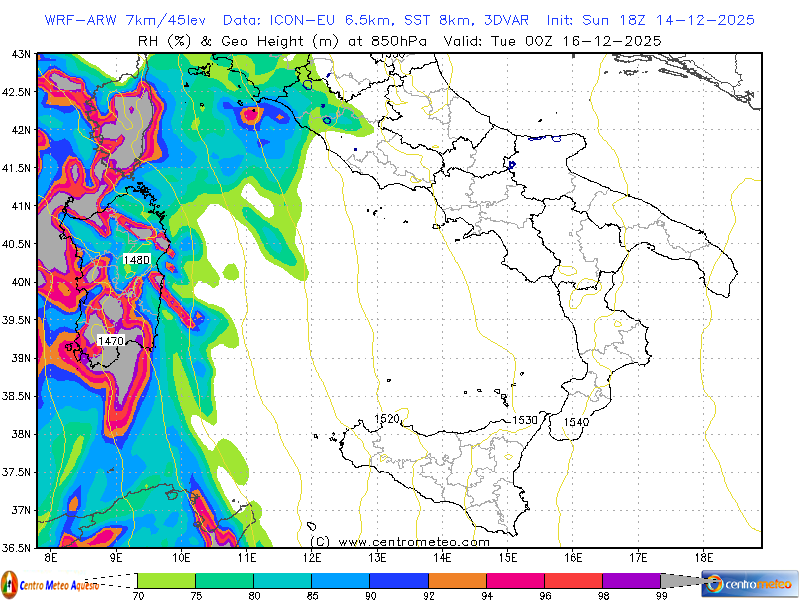Click the 12E longitude axis label
This screenshot has height=600, width=800.
point(312,556)
